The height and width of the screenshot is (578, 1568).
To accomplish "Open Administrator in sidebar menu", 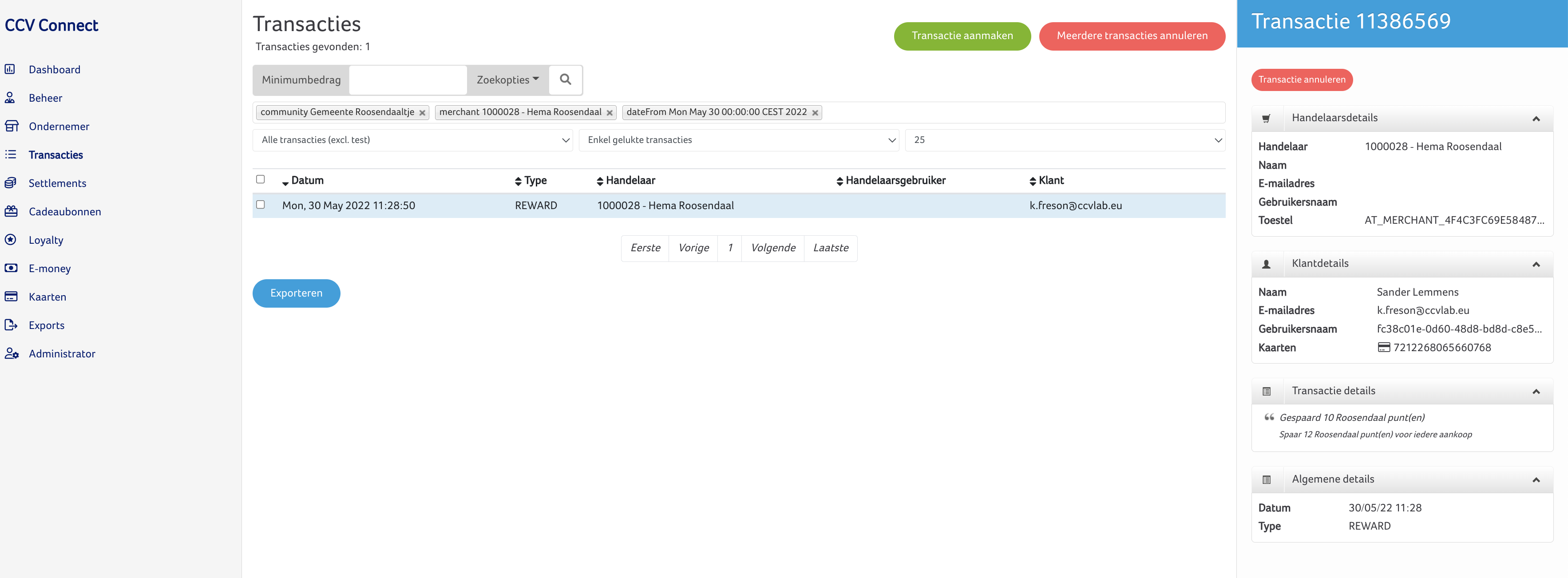I will [61, 354].
